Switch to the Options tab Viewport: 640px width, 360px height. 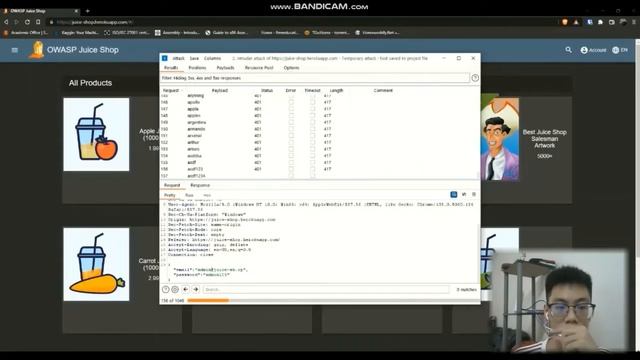(291, 68)
